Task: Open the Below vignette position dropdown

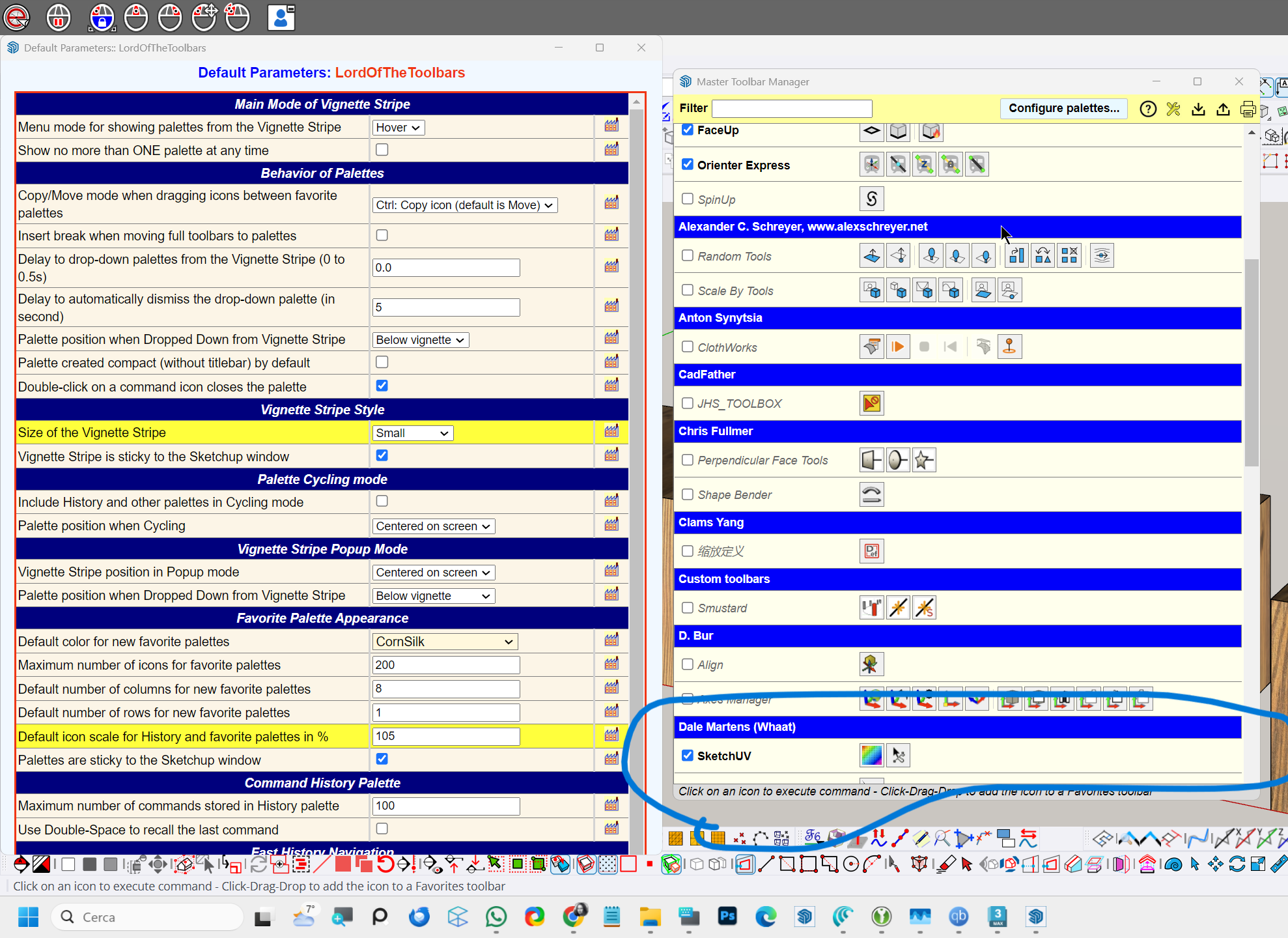Action: [421, 340]
